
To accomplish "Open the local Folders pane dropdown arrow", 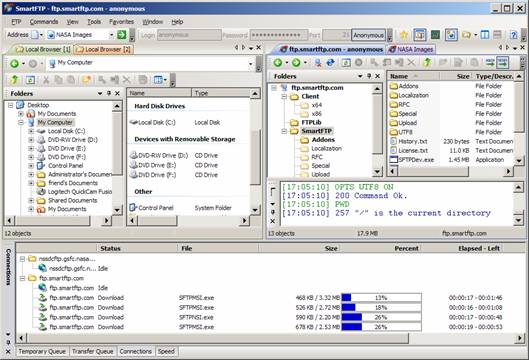I will pos(100,93).
